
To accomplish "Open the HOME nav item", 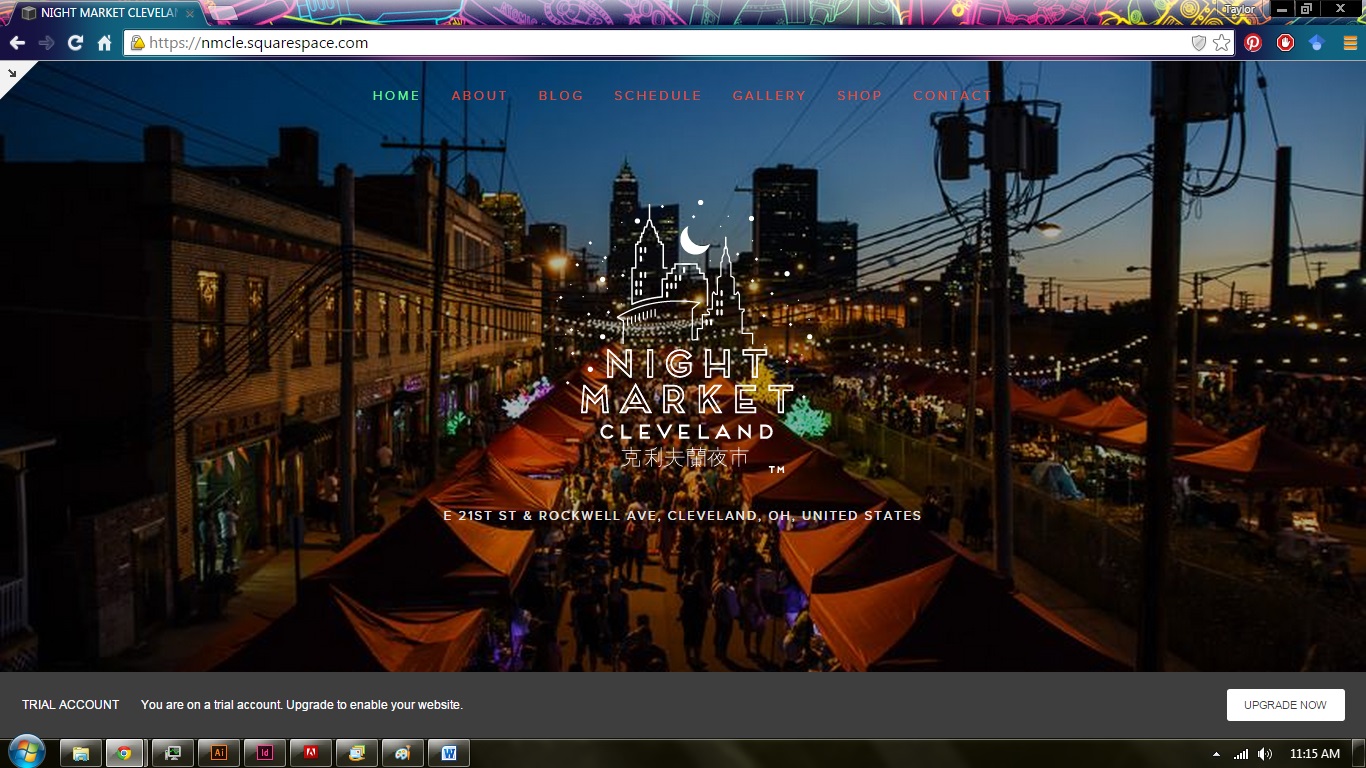I will point(396,96).
